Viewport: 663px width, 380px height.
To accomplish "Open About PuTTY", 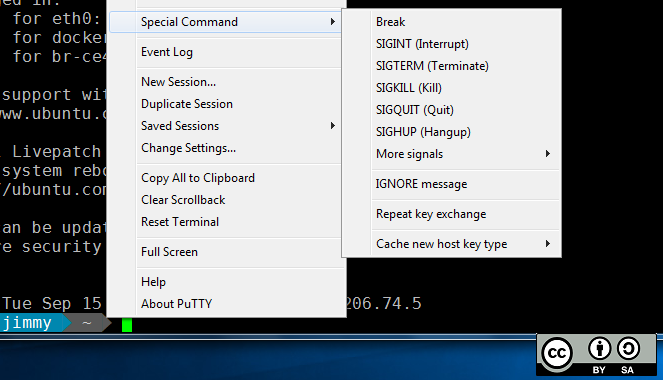I will pos(225,304).
